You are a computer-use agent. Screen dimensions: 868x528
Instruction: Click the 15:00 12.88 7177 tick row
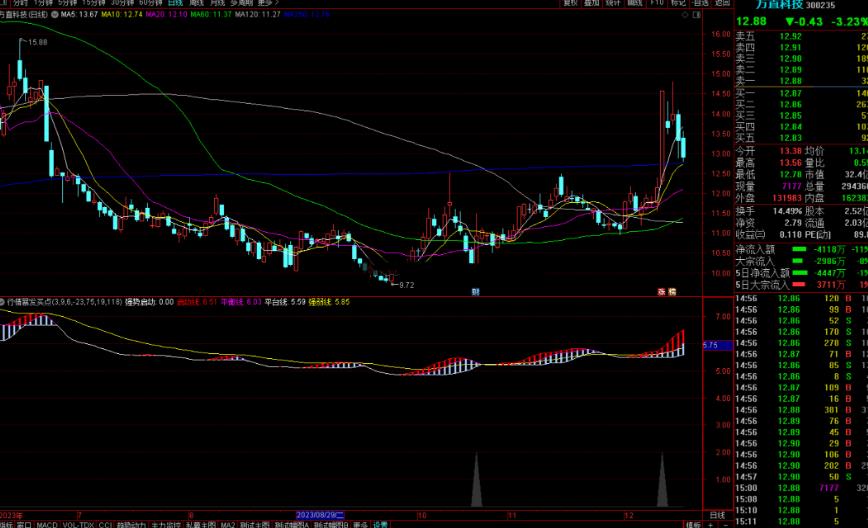pyautogui.click(x=802, y=488)
